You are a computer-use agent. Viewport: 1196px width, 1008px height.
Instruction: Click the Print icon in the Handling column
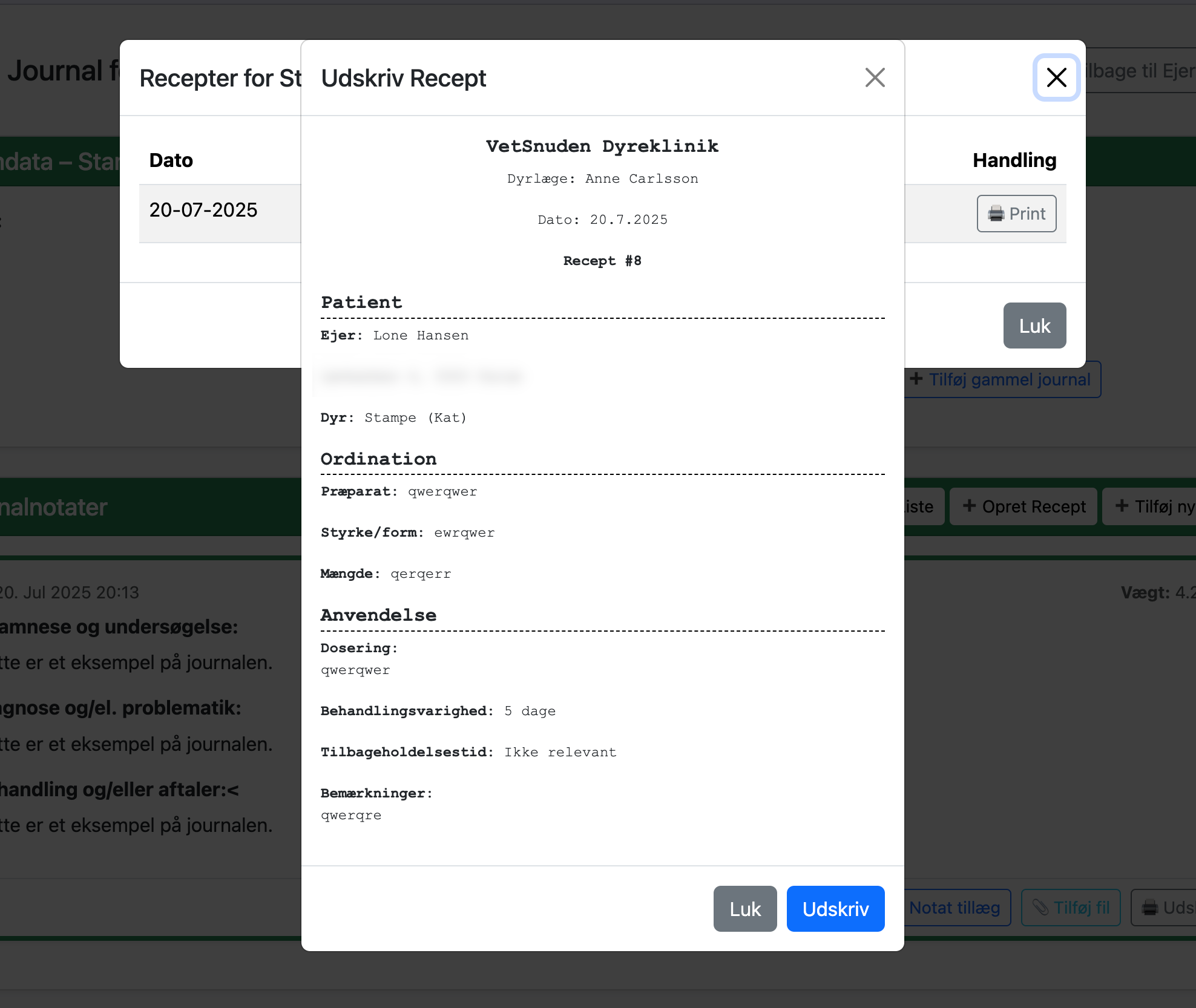click(995, 213)
